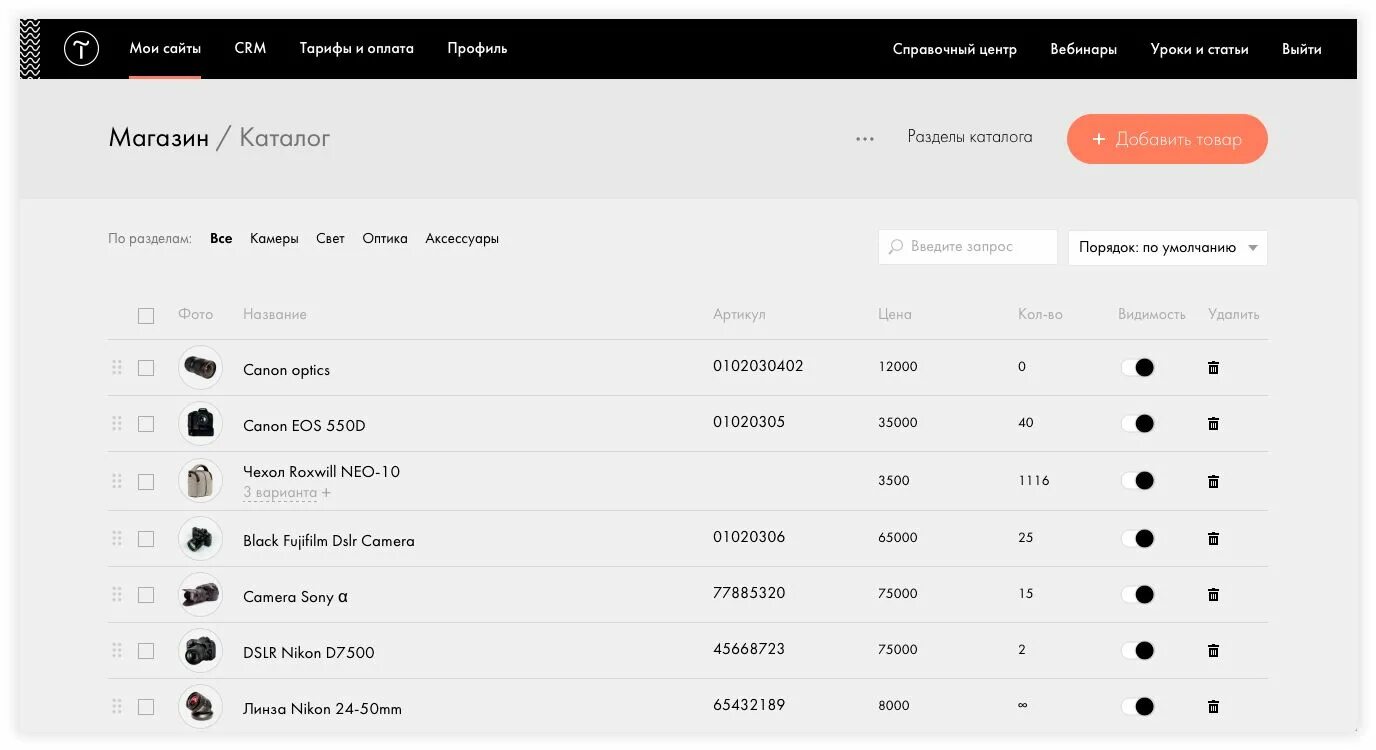1376x750 pixels.
Task: Open Разделы каталога link
Action: coord(969,137)
